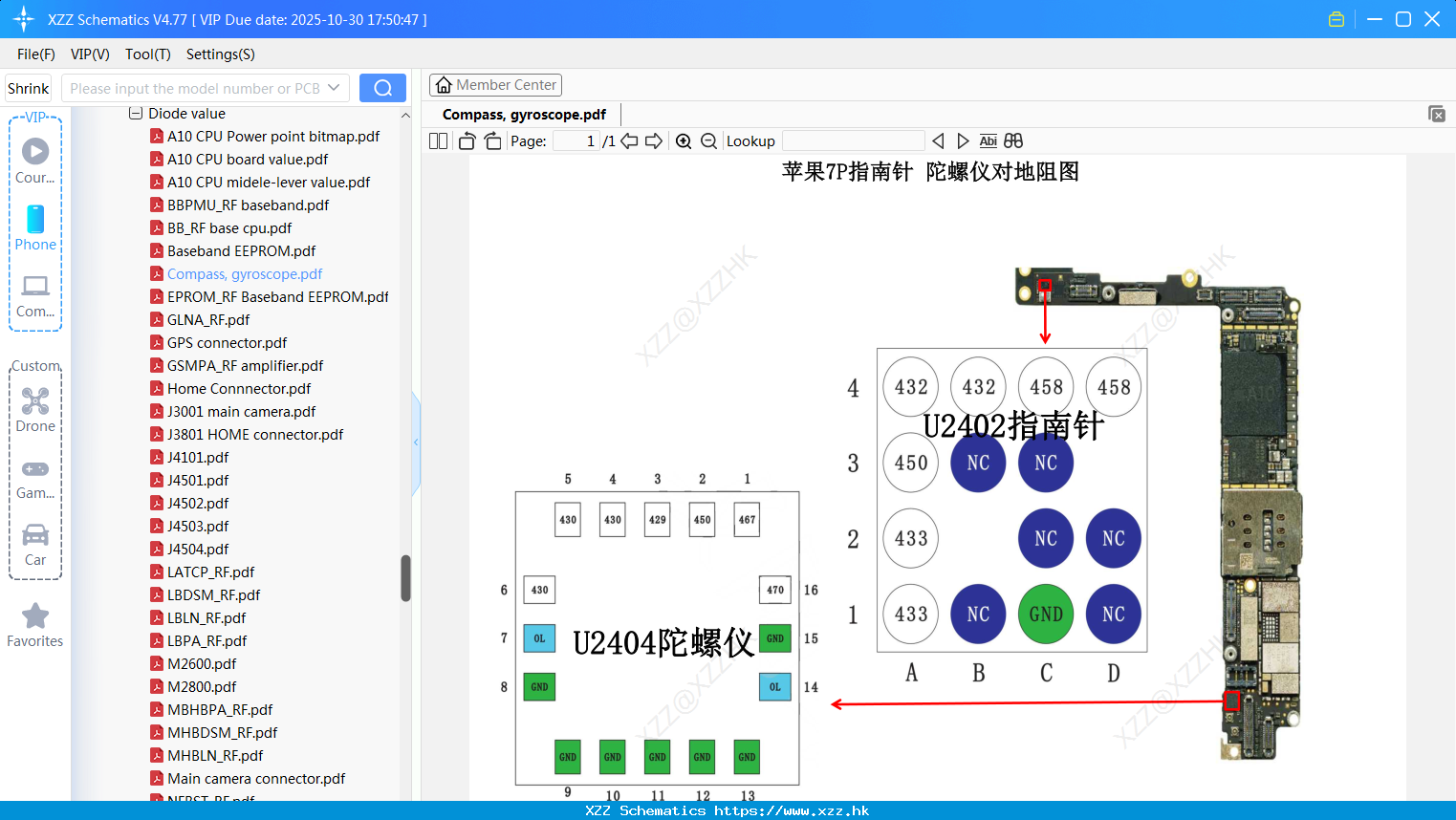Screen dimensions: 1456x820
Task: Click the Shrink button
Action: click(28, 88)
